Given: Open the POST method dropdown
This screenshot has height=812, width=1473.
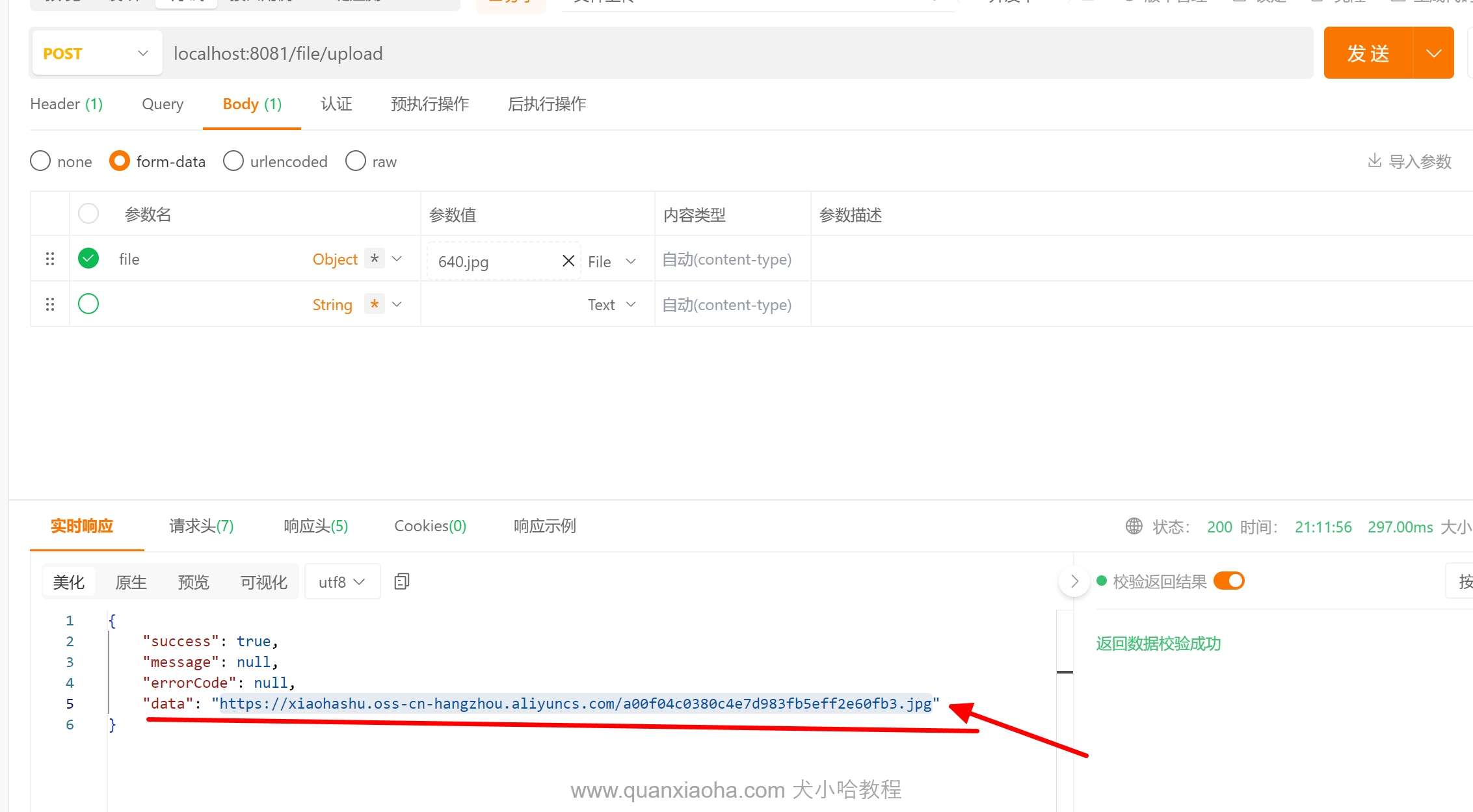Looking at the screenshot, I should pos(96,53).
